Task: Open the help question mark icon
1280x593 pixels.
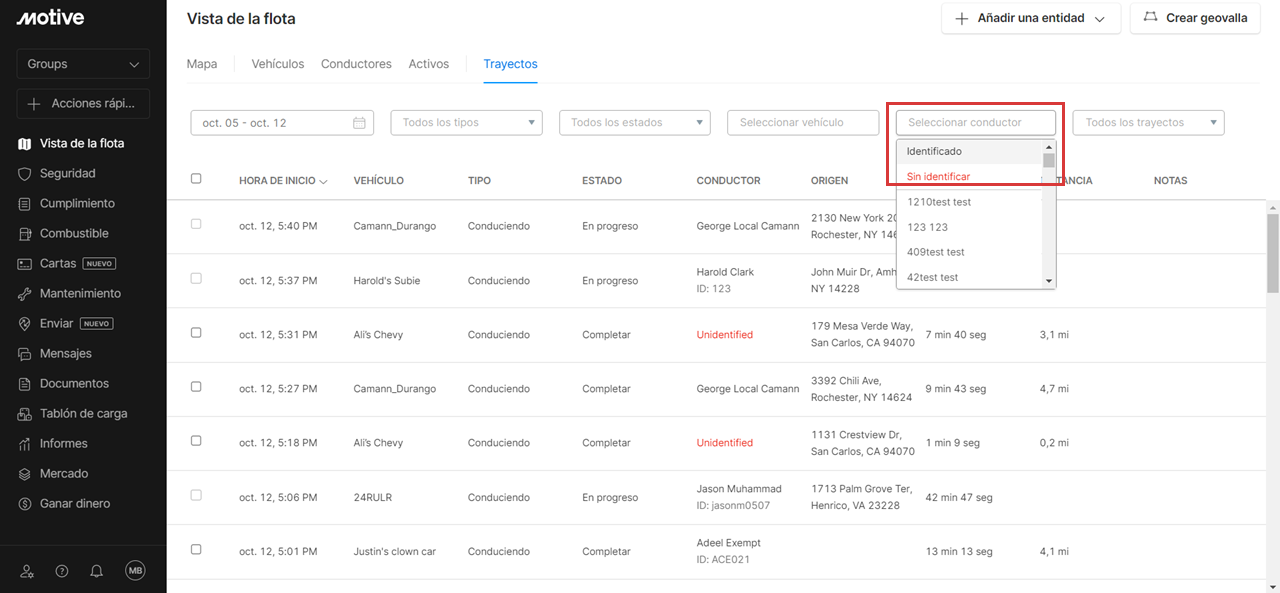Action: (x=62, y=571)
